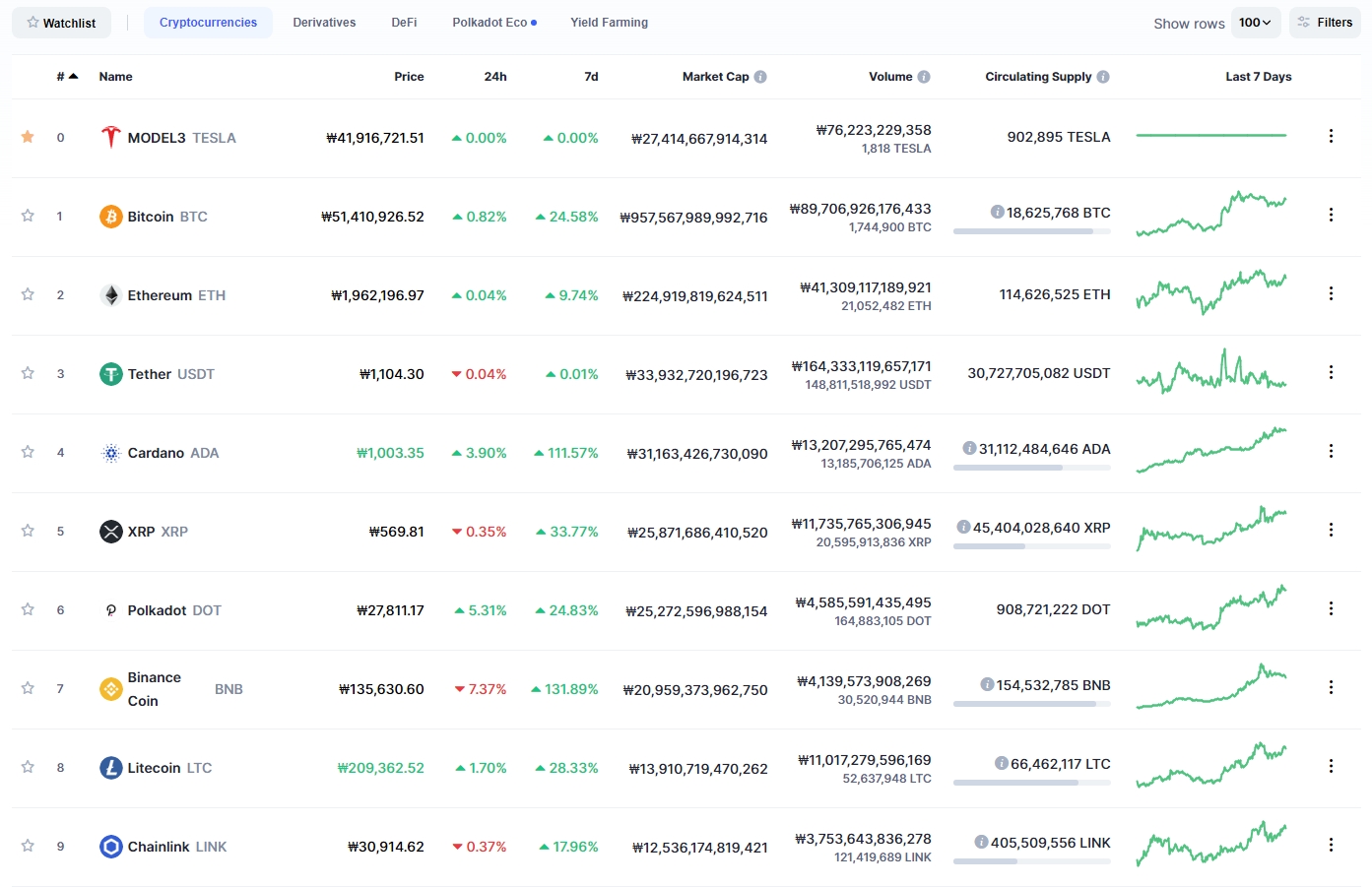Star Litecoin to add to watchlist

click(x=28, y=767)
